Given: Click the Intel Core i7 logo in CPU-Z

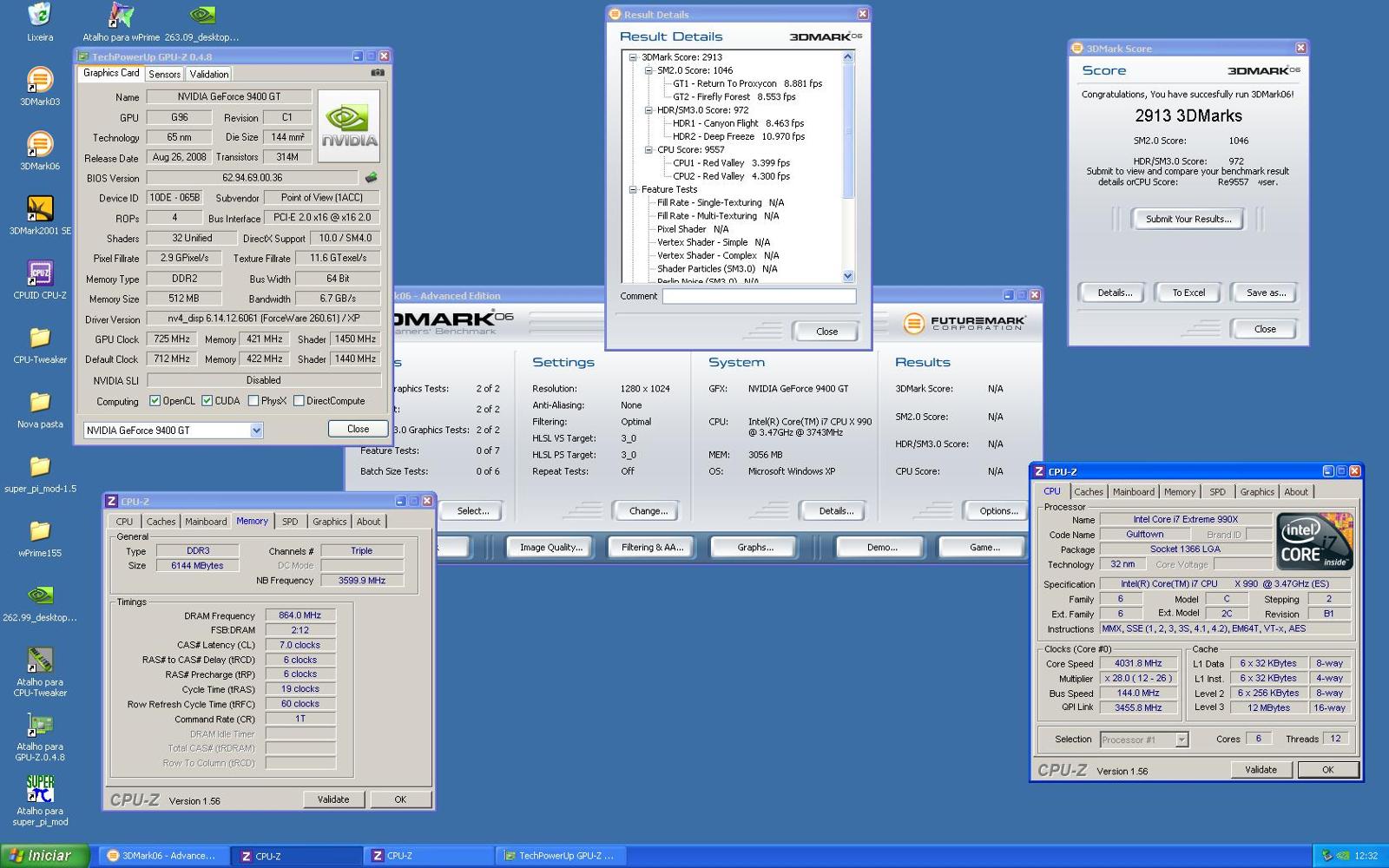Looking at the screenshot, I should [1314, 542].
